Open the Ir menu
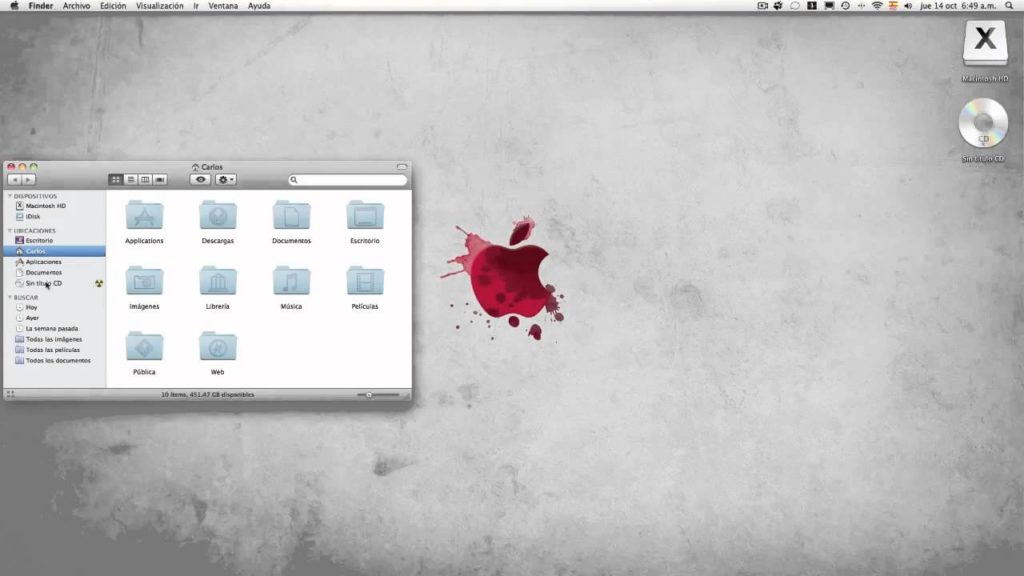 coord(196,6)
